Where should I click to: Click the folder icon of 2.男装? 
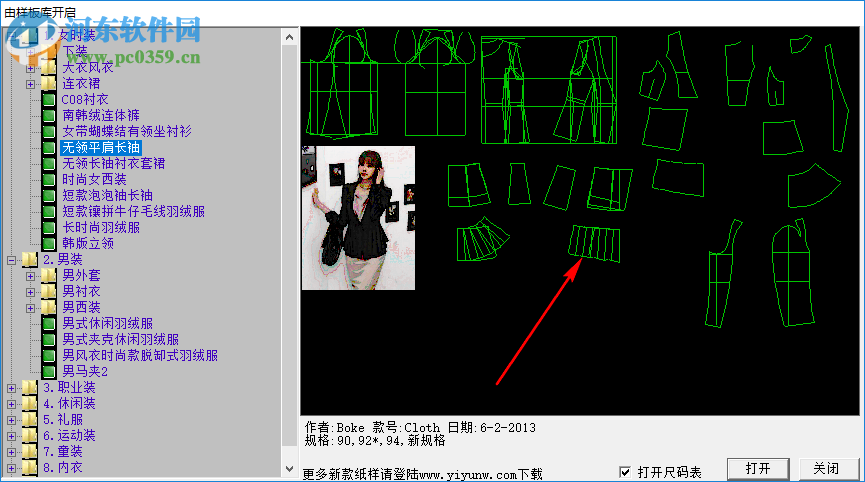[29, 260]
